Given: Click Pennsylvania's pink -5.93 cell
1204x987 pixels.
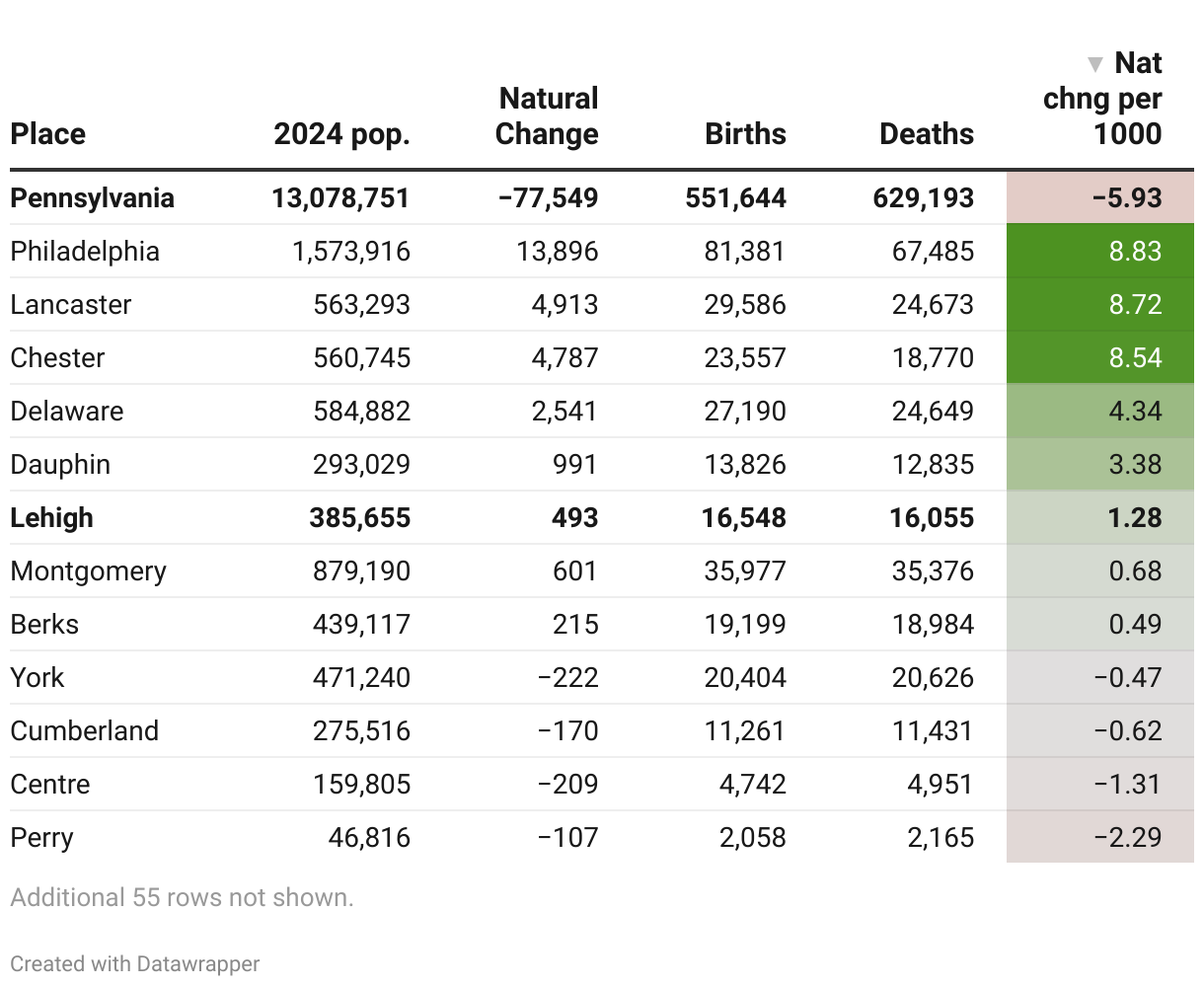Looking at the screenshot, I should coord(1099,198).
